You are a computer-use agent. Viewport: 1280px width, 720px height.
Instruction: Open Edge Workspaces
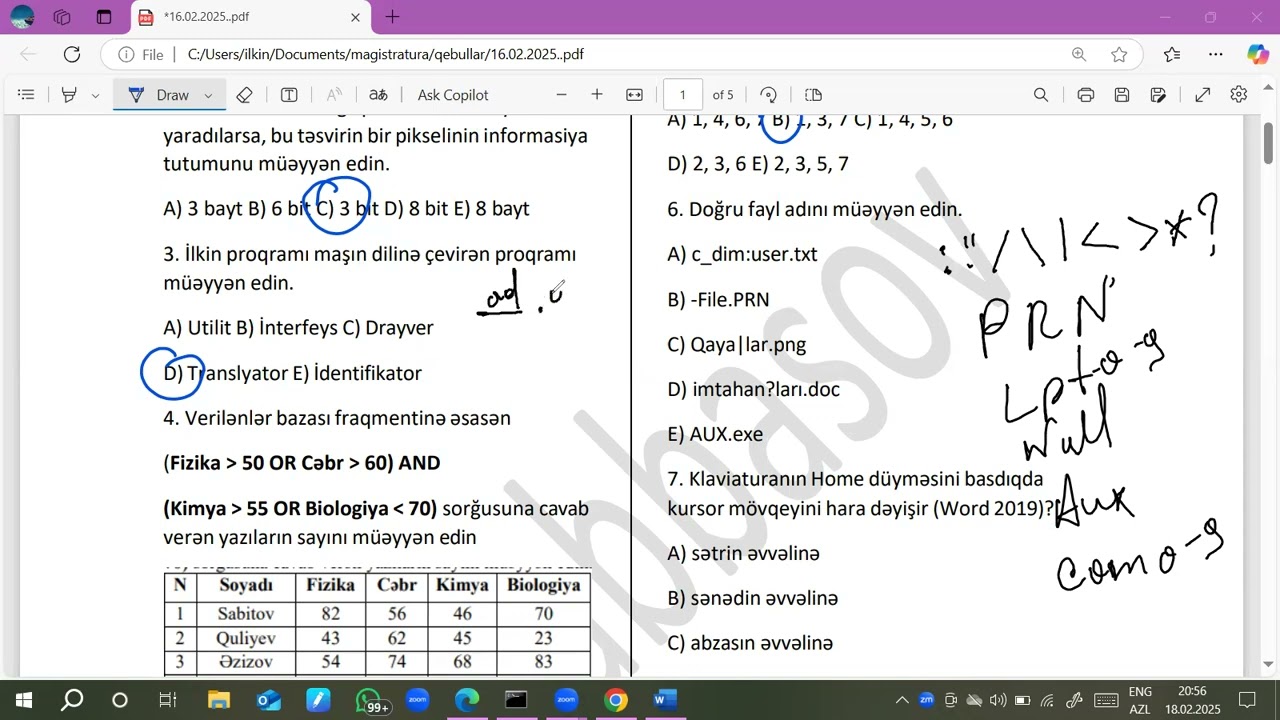[x=62, y=17]
